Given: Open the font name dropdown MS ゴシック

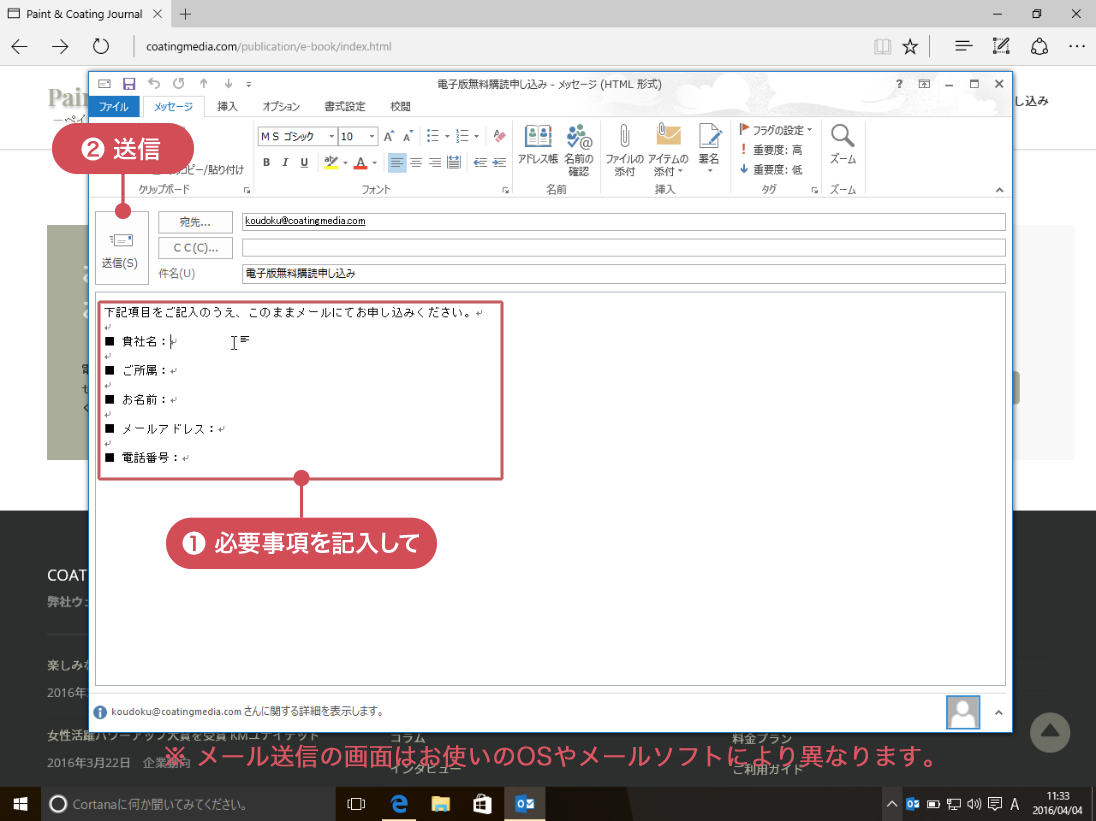Looking at the screenshot, I should (x=296, y=136).
